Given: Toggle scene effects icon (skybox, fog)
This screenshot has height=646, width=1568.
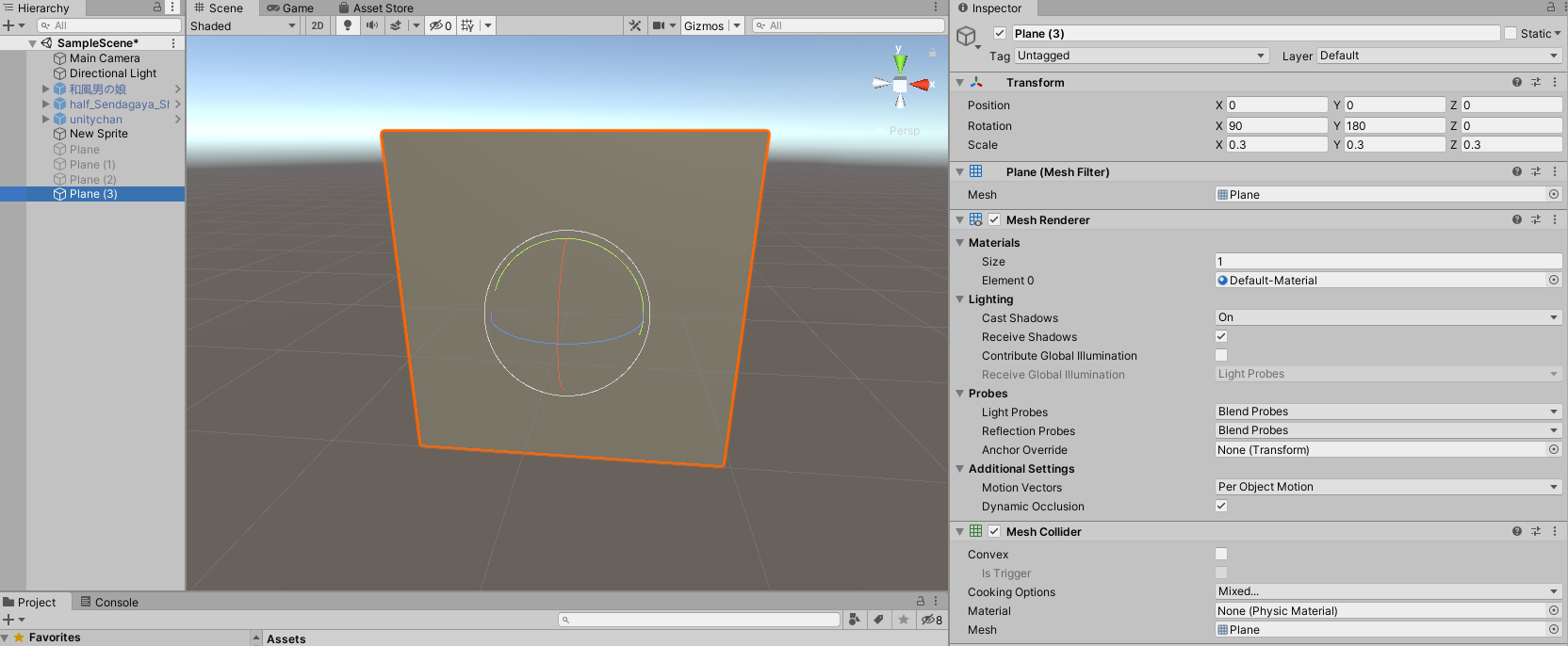Looking at the screenshot, I should click(397, 25).
